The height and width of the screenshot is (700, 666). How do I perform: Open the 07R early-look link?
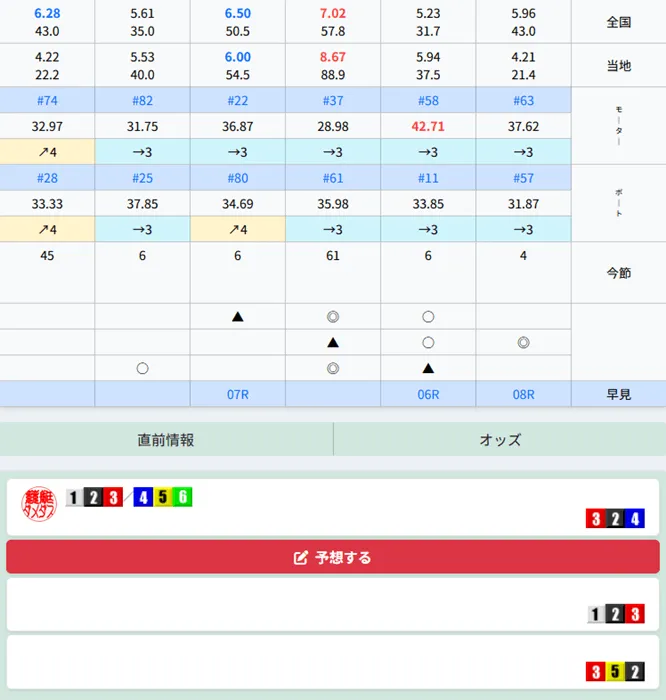pos(238,394)
